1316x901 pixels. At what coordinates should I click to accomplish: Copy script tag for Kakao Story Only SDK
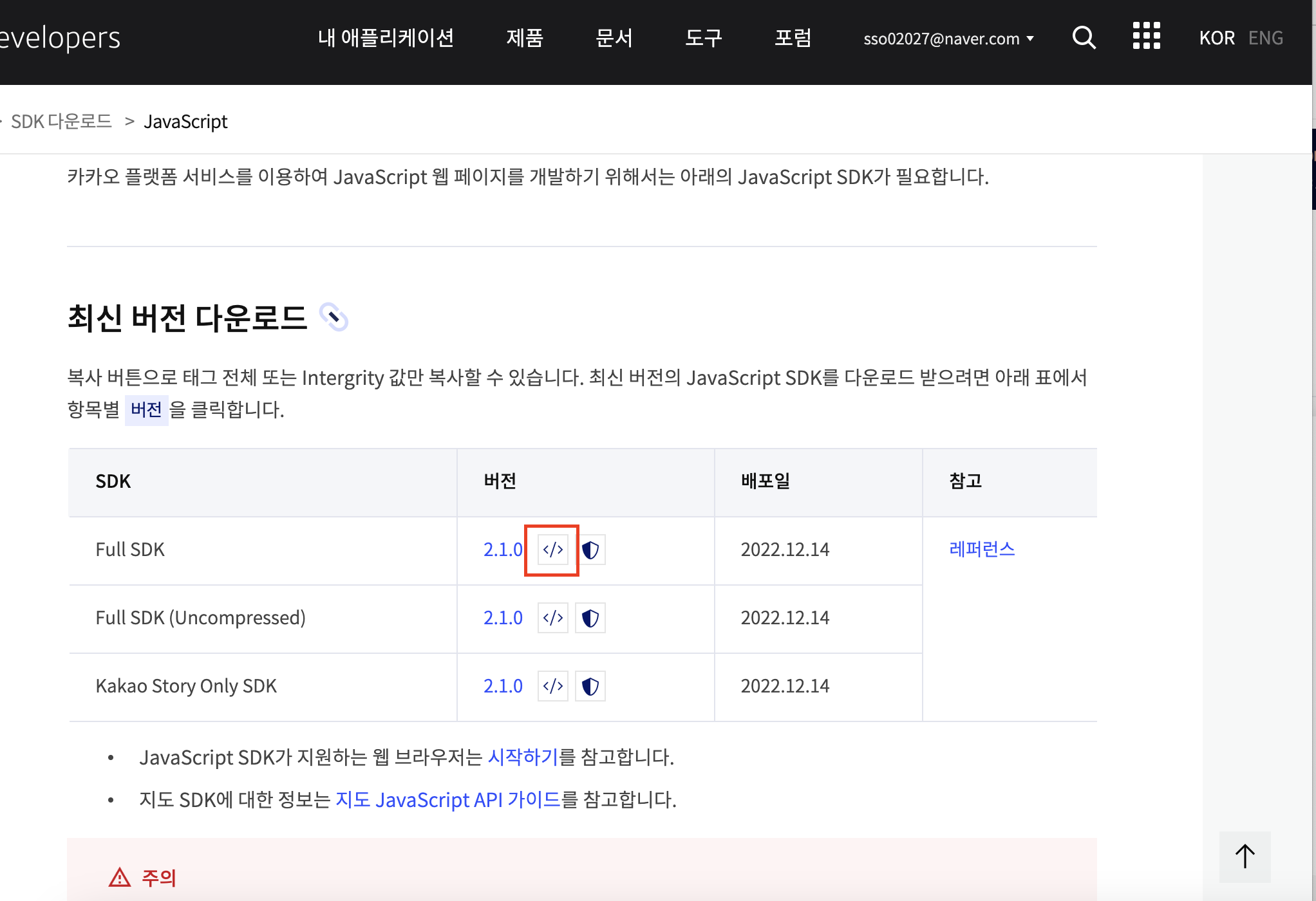tap(552, 686)
